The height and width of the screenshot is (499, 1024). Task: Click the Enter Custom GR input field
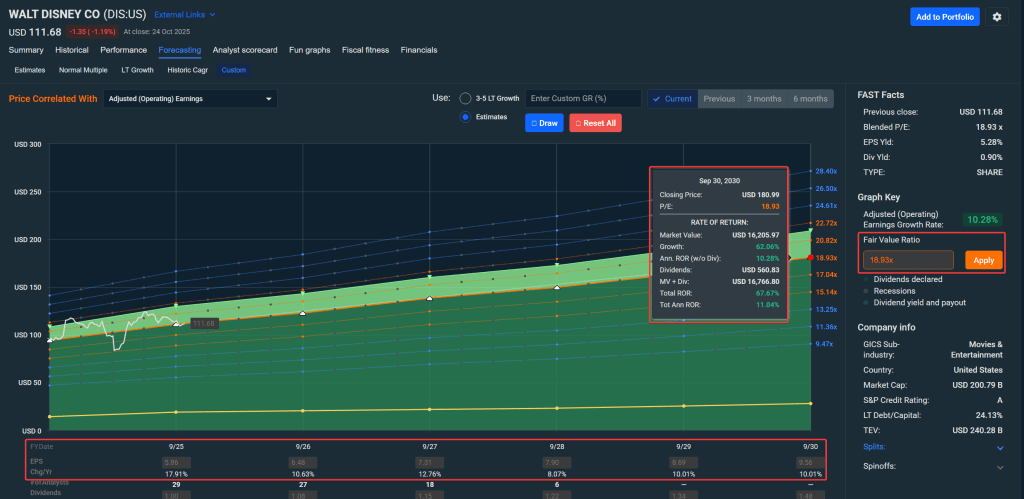[583, 98]
